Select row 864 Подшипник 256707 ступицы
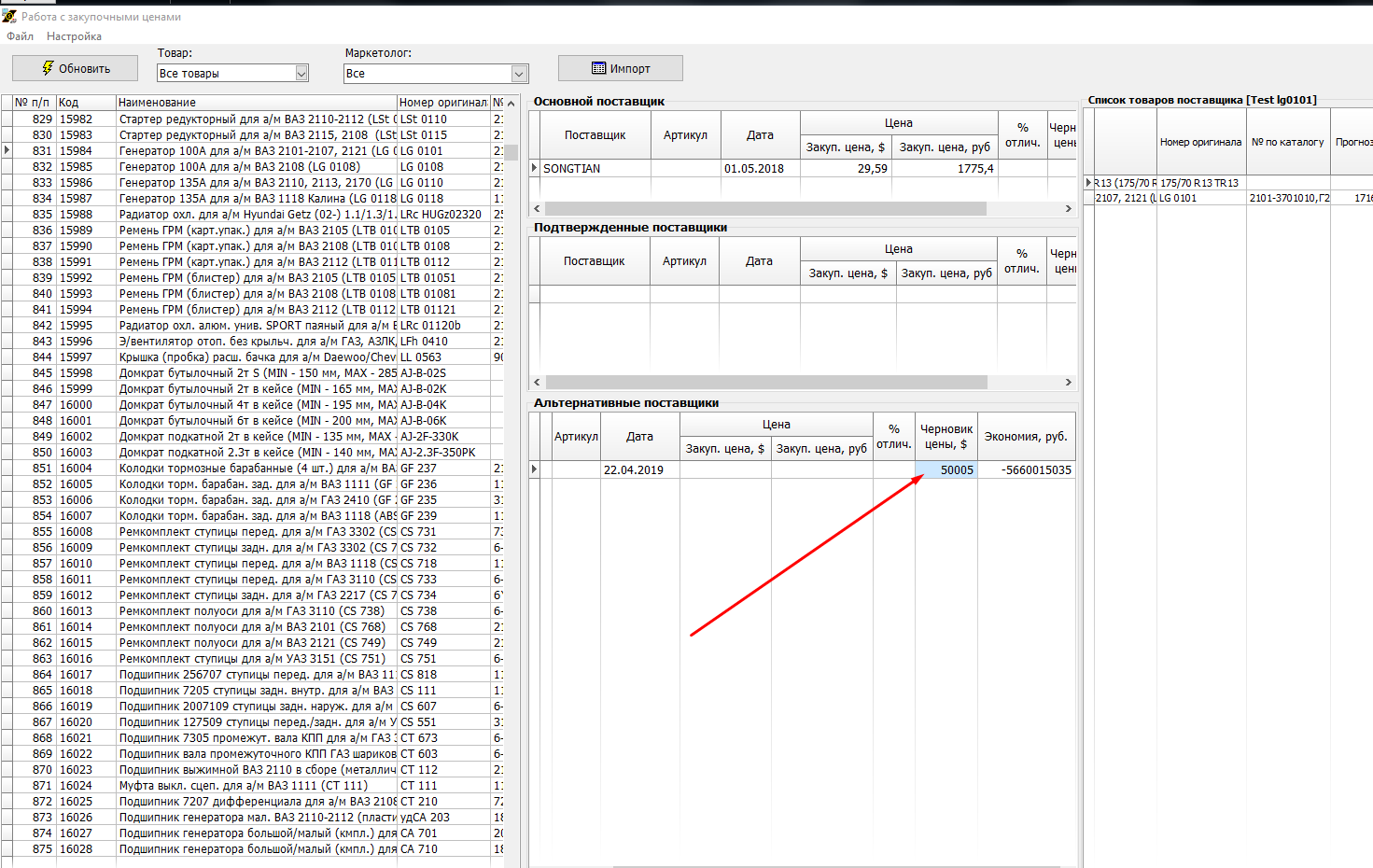 [x=252, y=674]
